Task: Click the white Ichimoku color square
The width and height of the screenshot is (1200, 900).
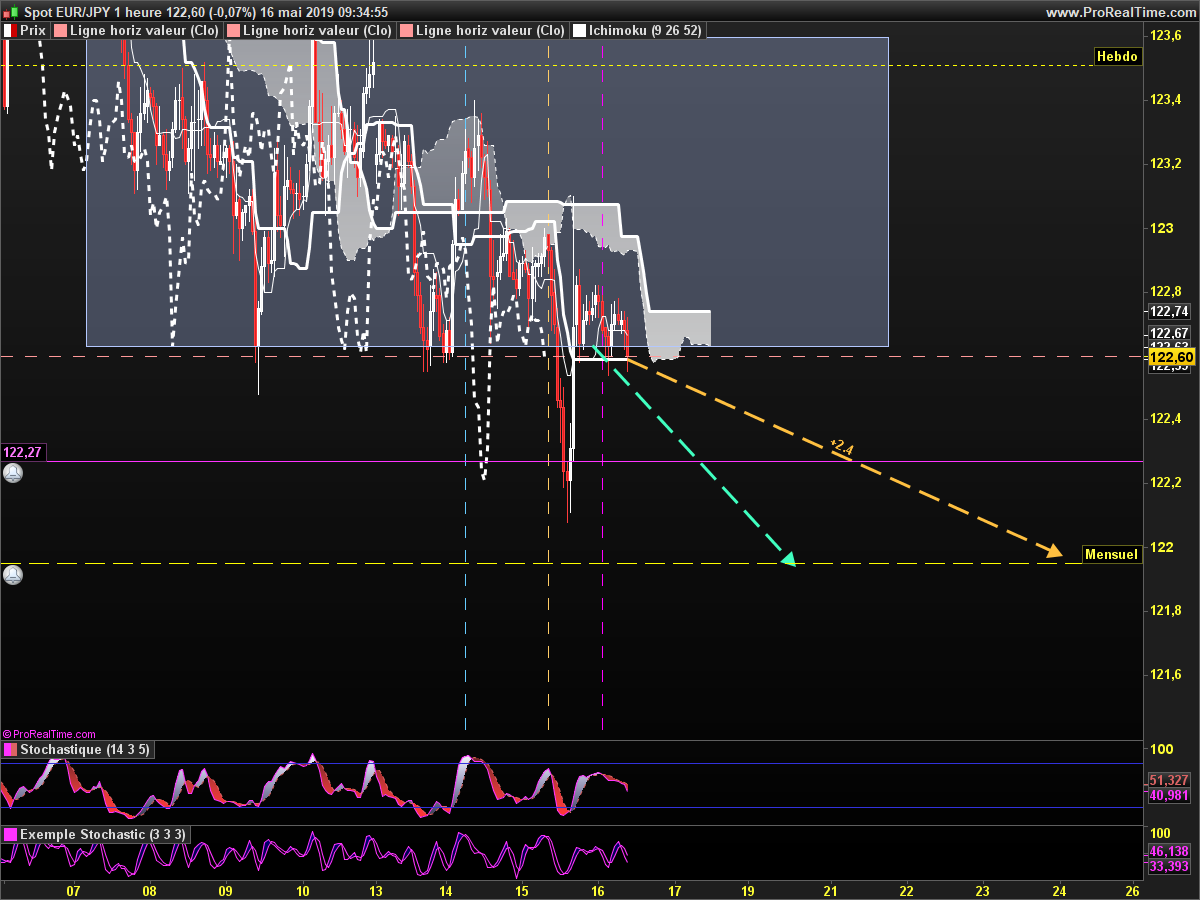Action: 579,31
